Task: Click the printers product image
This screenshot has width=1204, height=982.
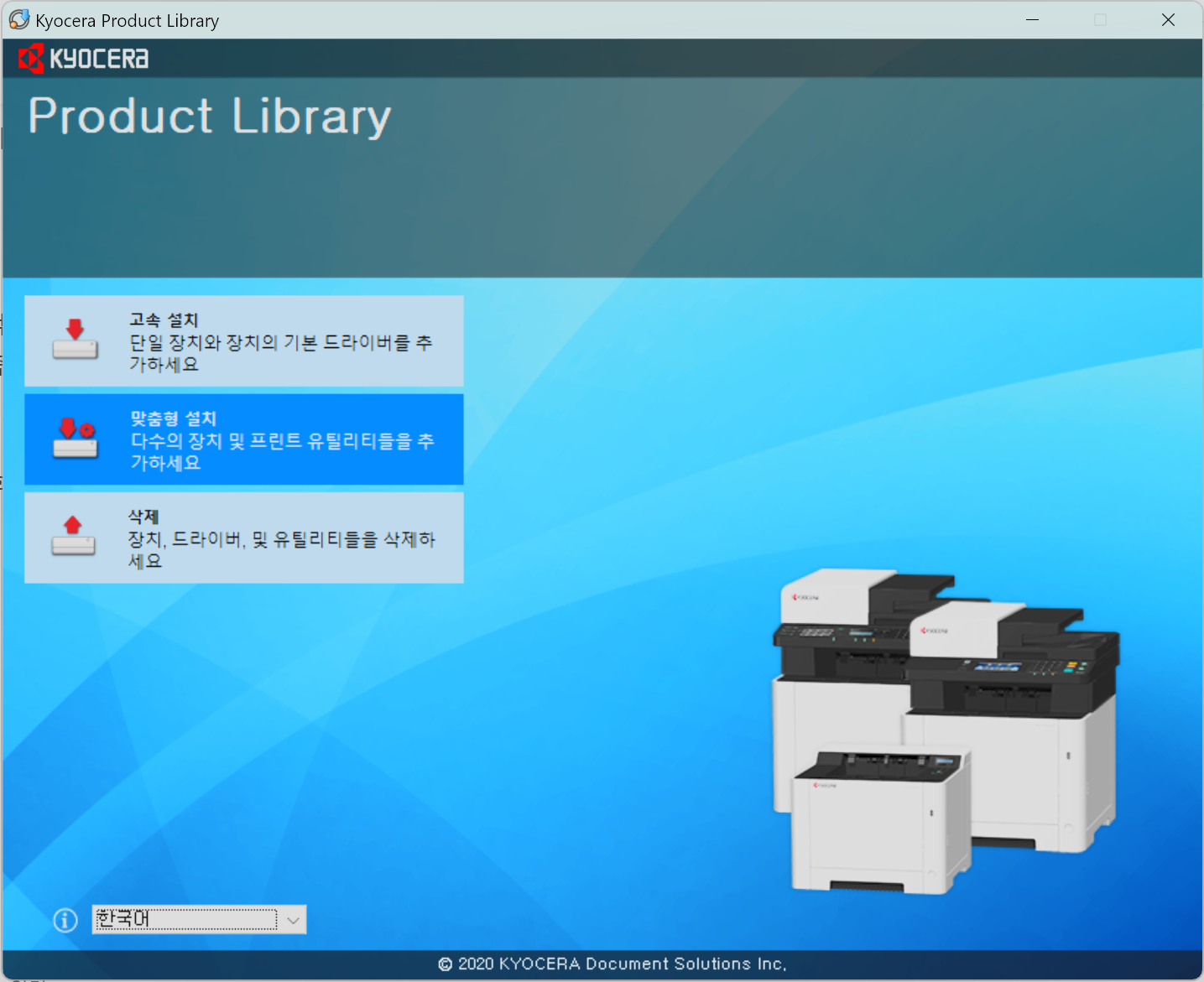Action: (946, 731)
